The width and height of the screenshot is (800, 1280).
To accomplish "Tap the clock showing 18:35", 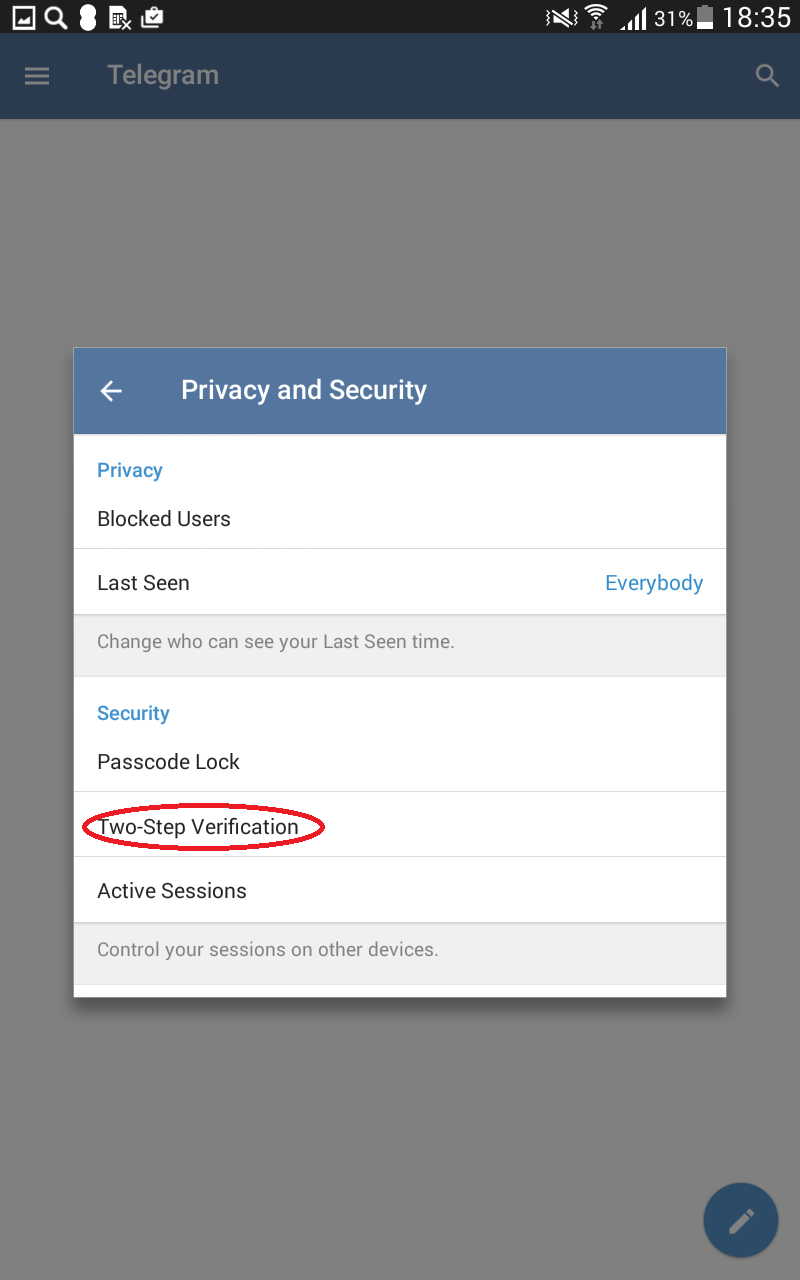I will point(757,17).
